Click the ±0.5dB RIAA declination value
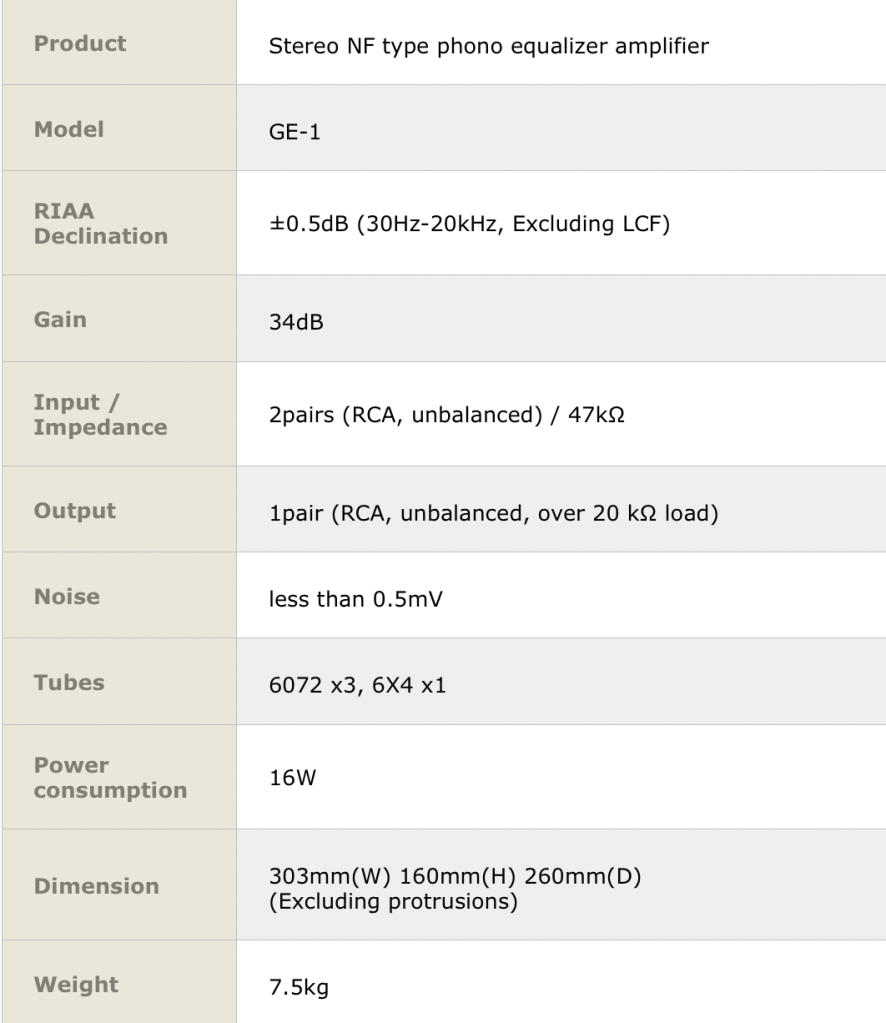This screenshot has height=1023, width=886. (468, 224)
